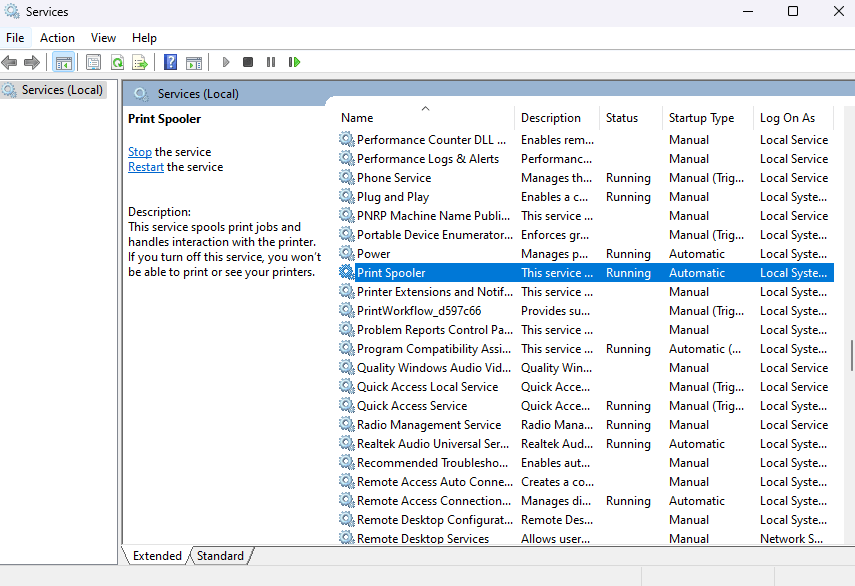
Task: Click the Refresh toolbar icon
Action: coord(117,62)
